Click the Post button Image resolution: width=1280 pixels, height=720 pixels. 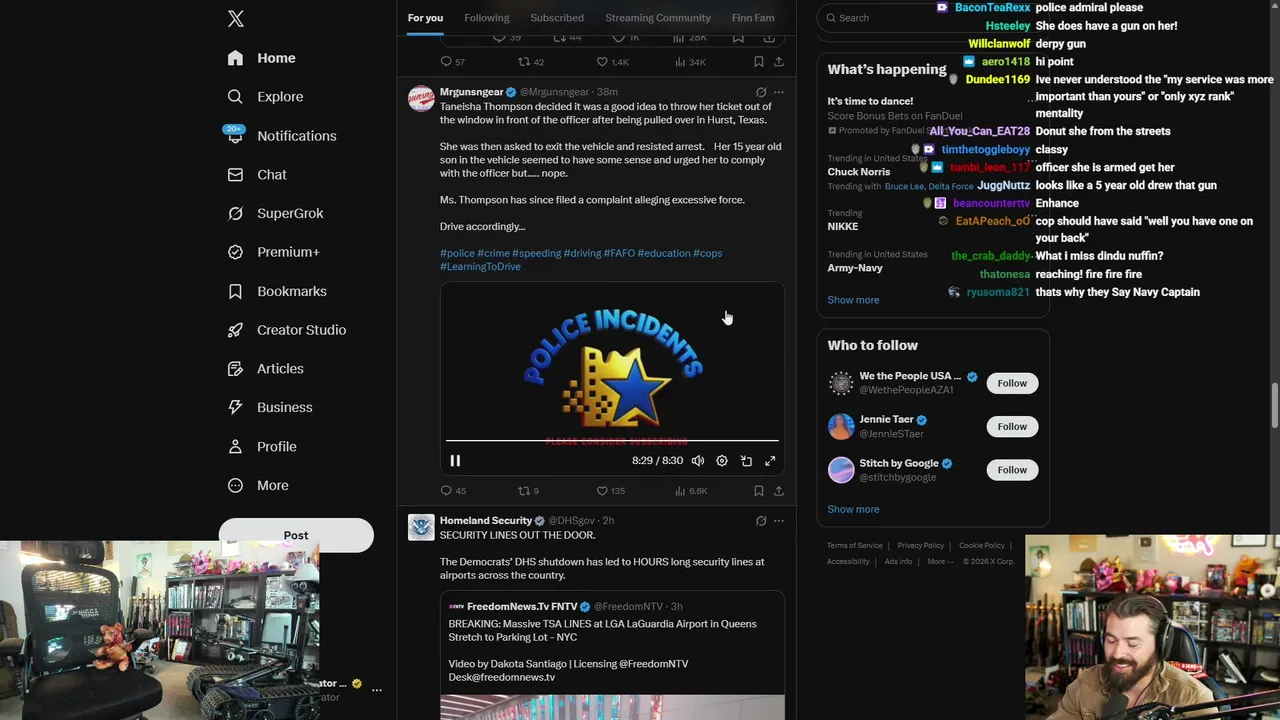296,535
